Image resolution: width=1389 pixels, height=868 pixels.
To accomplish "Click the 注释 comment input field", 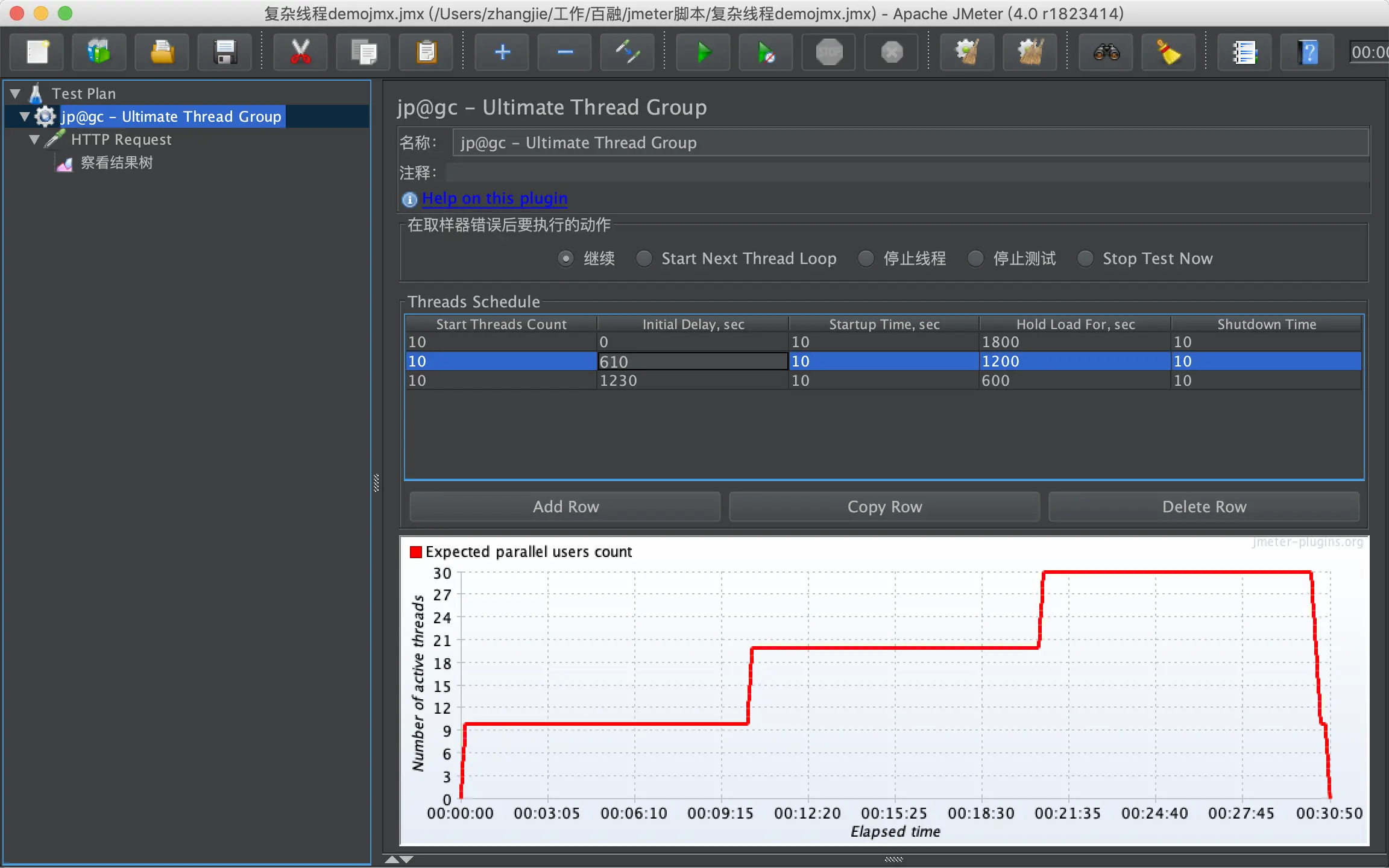I will tap(904, 173).
